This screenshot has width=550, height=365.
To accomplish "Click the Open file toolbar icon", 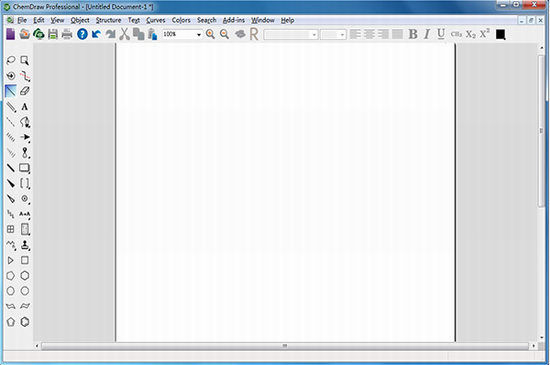I will tap(25, 34).
